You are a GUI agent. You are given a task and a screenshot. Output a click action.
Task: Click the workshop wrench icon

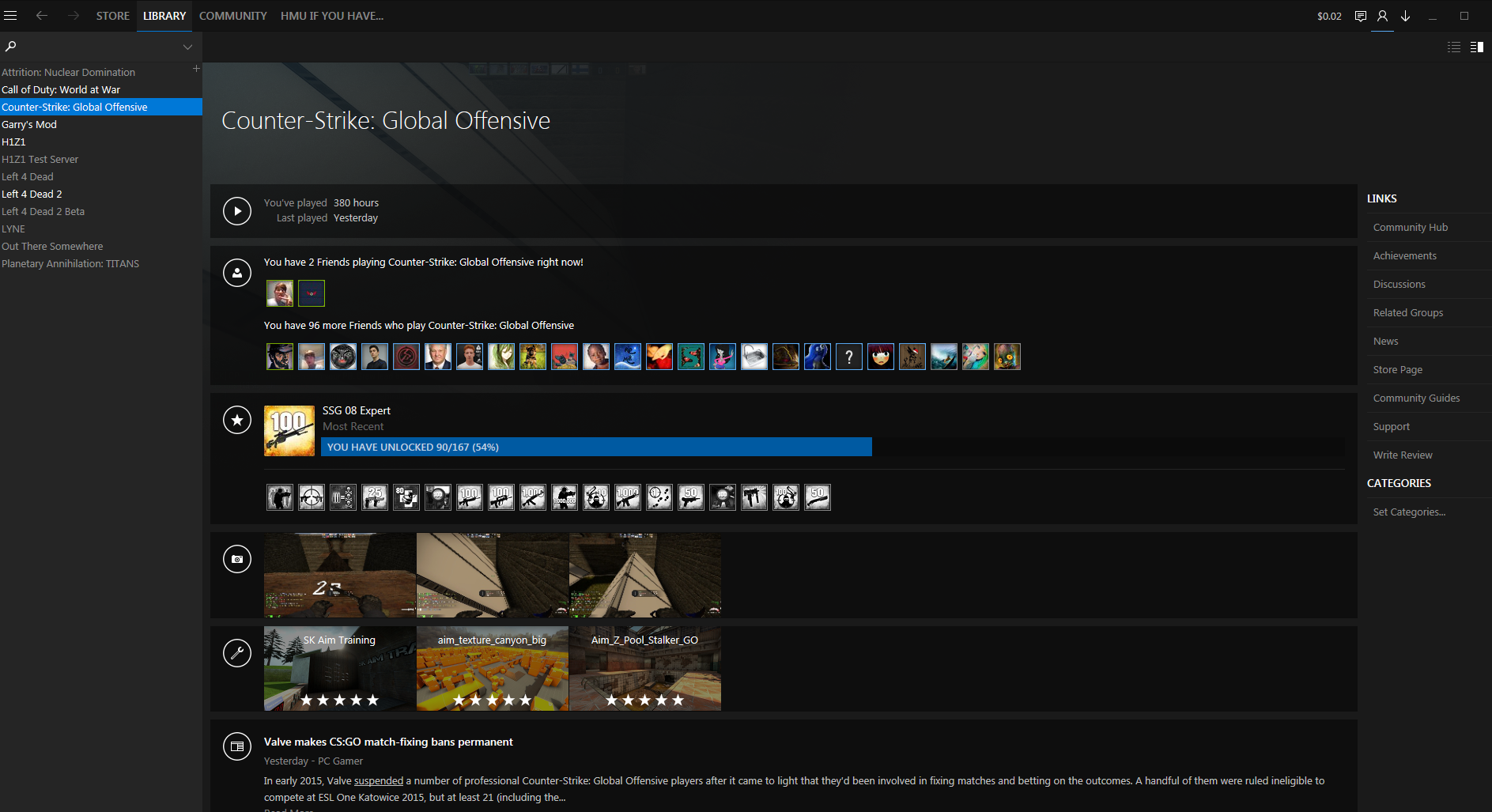tap(237, 653)
